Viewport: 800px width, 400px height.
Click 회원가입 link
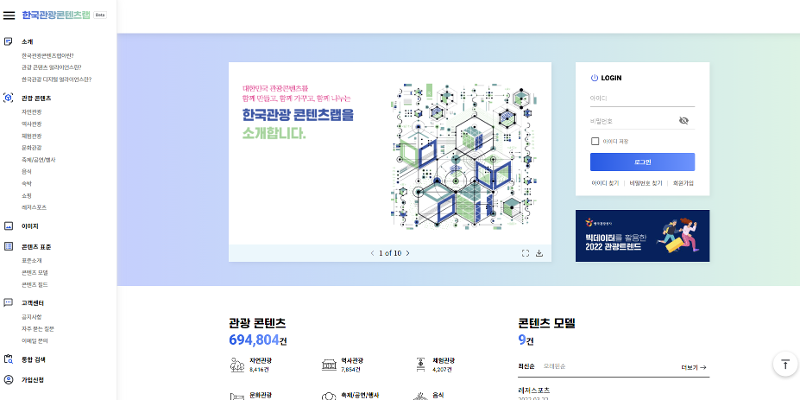tap(683, 183)
